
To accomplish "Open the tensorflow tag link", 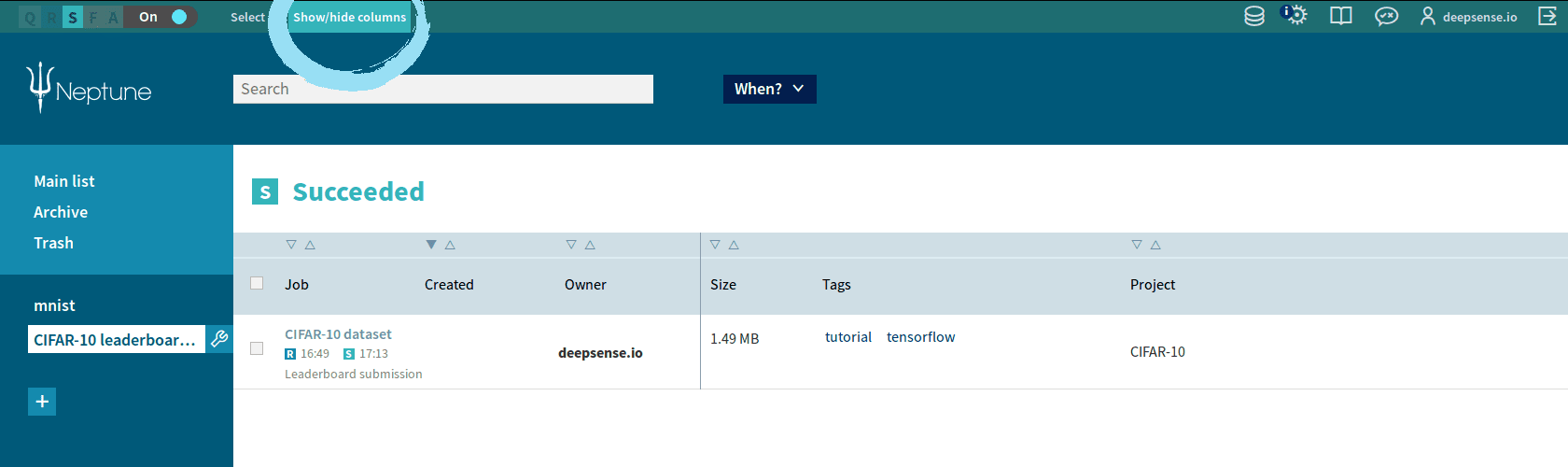I will (920, 337).
